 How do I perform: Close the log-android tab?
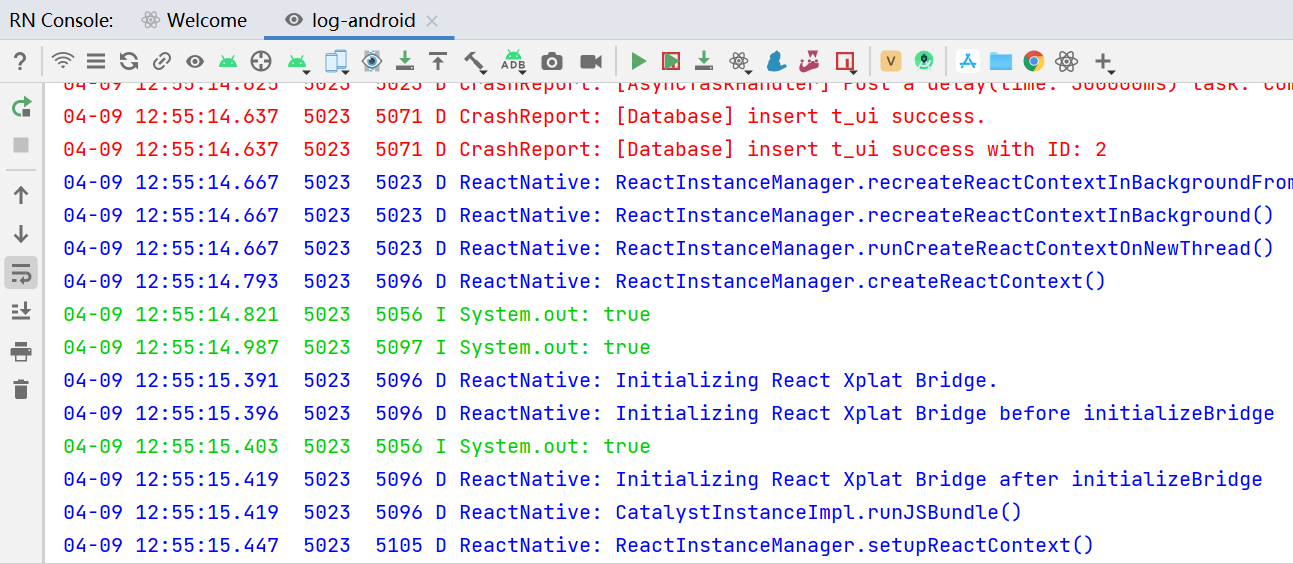(x=432, y=21)
